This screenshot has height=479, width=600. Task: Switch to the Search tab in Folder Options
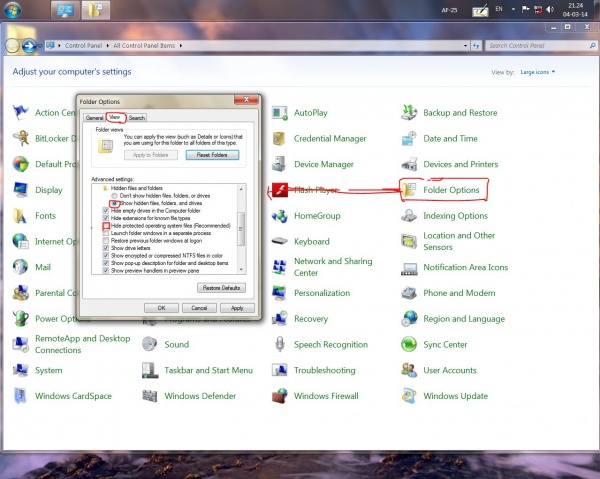[x=136, y=118]
